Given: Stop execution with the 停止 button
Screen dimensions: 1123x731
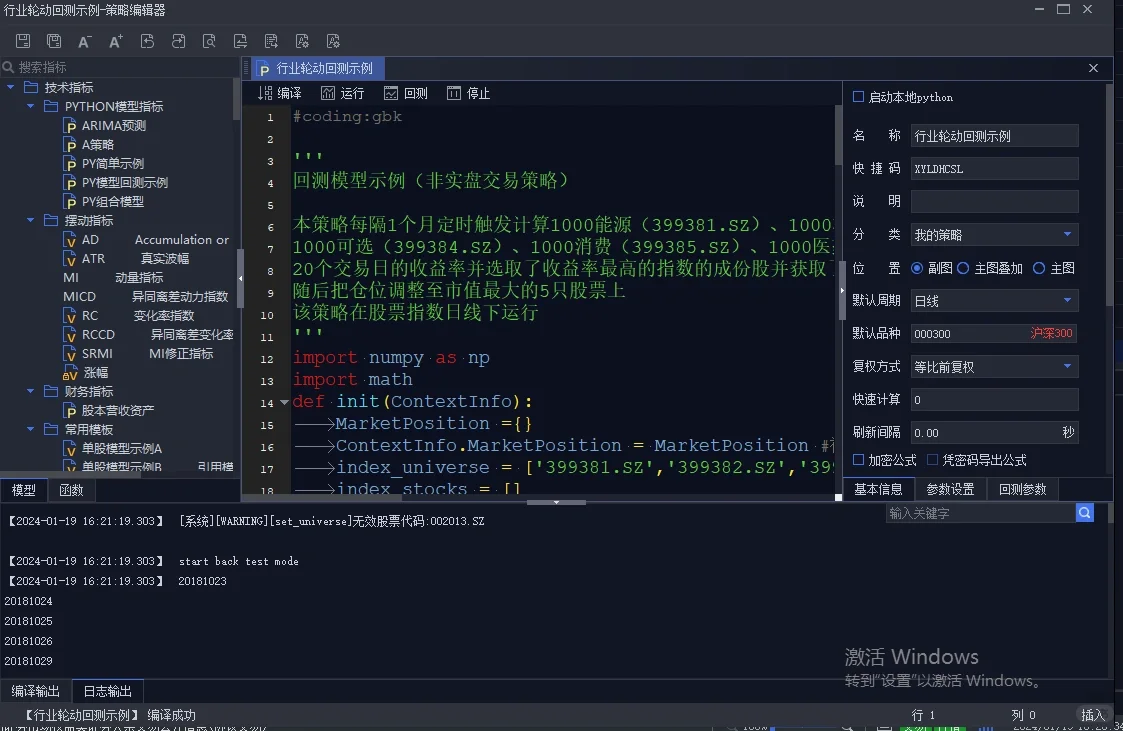Looking at the screenshot, I should pyautogui.click(x=468, y=93).
